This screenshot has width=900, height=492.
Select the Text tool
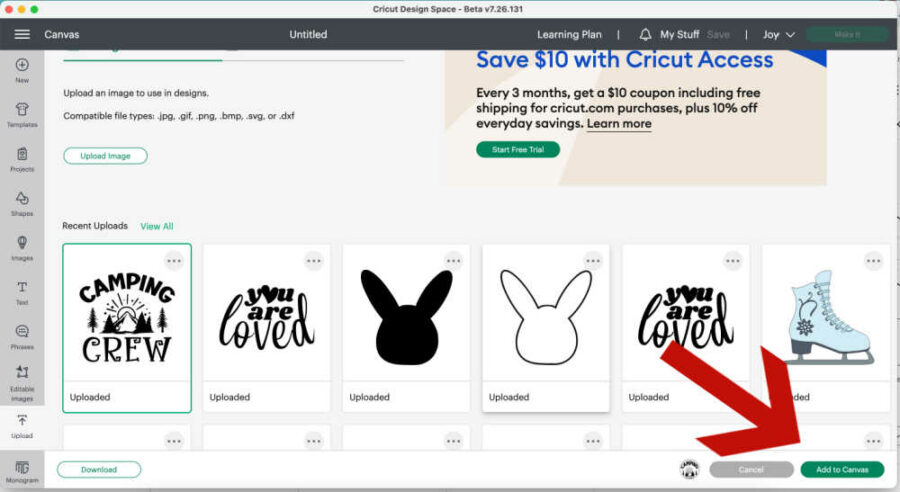coord(22,292)
